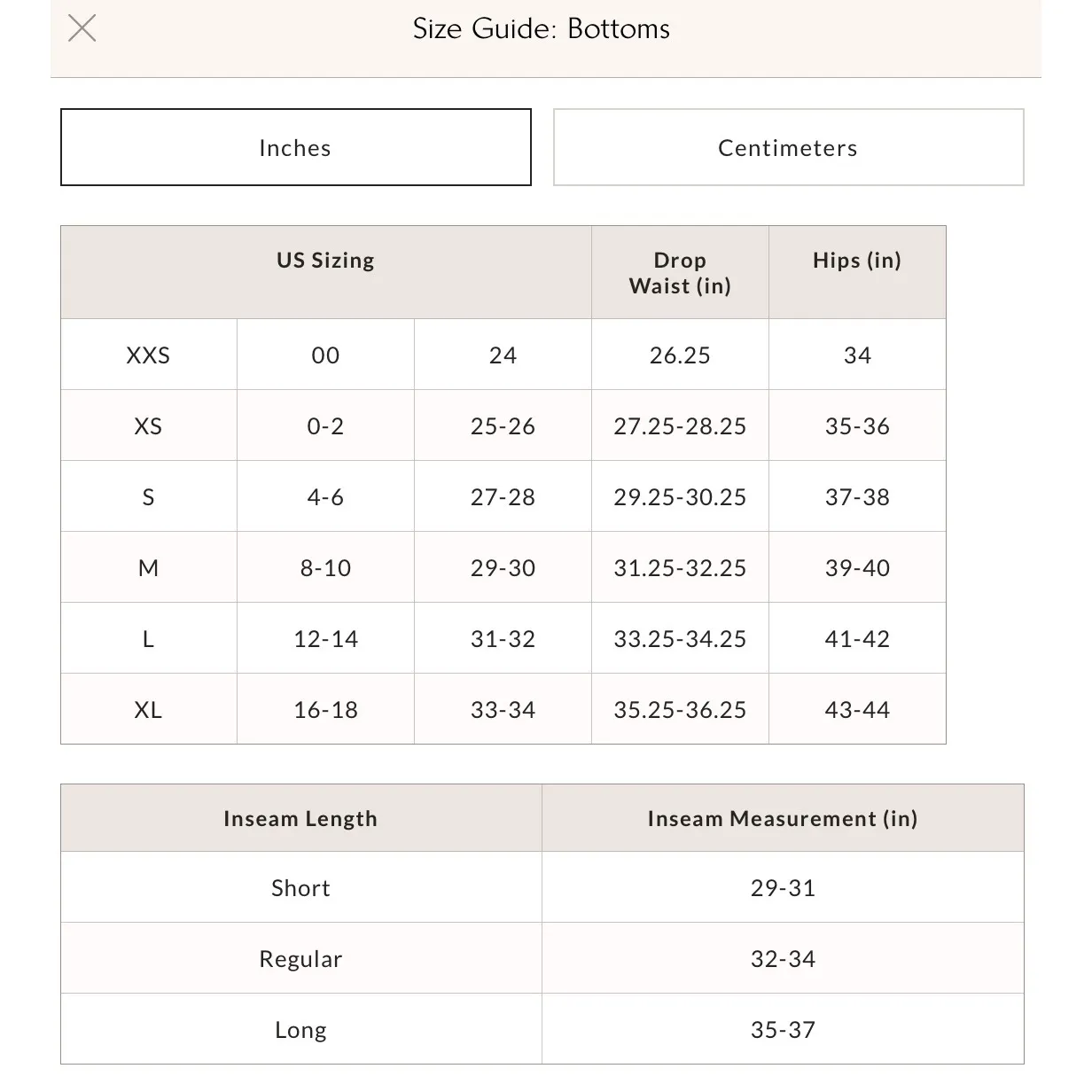Click the L size row label
Image resolution: width=1092 pixels, height=1092 pixels.
click(x=148, y=638)
